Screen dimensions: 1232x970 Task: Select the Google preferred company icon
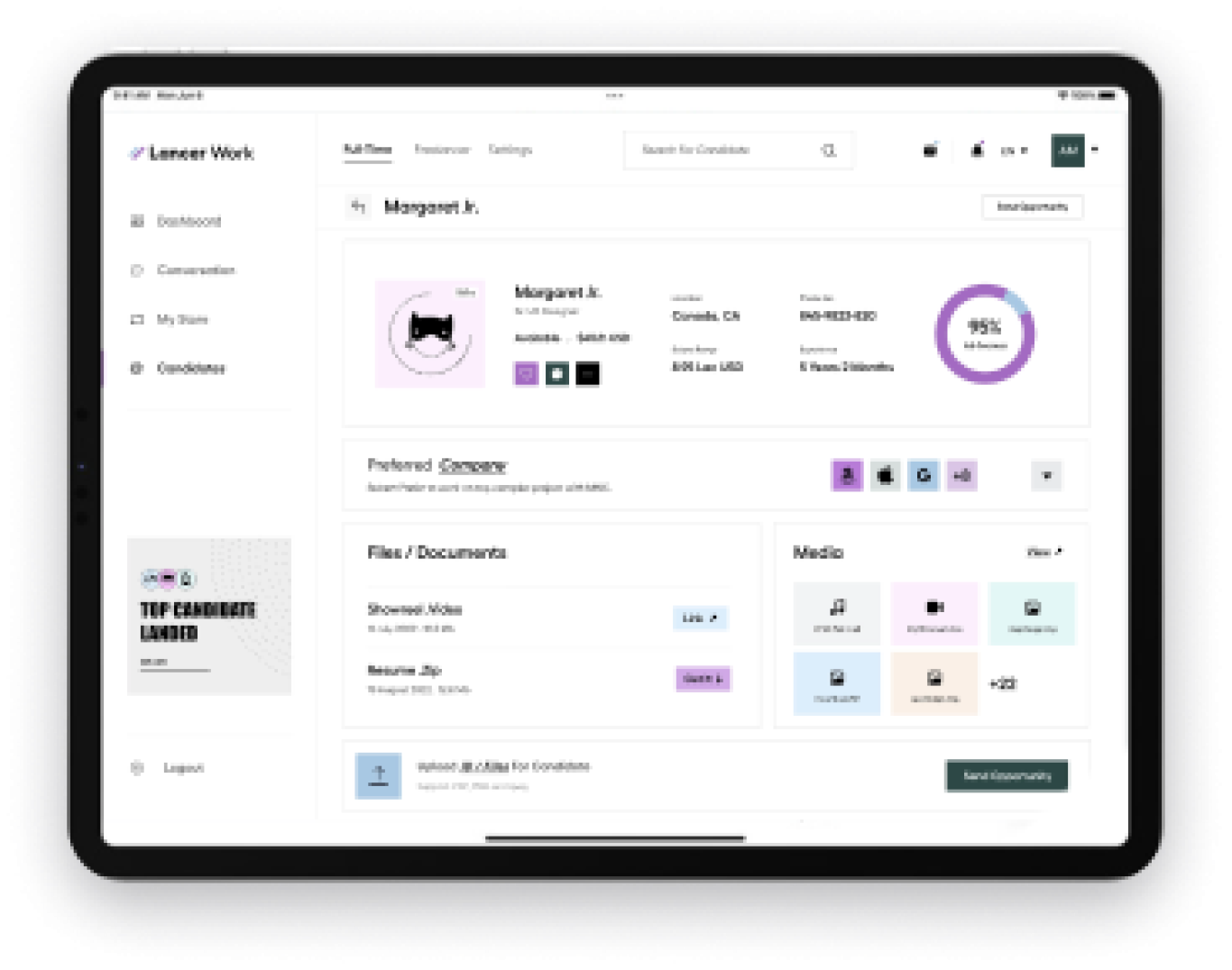click(x=923, y=475)
